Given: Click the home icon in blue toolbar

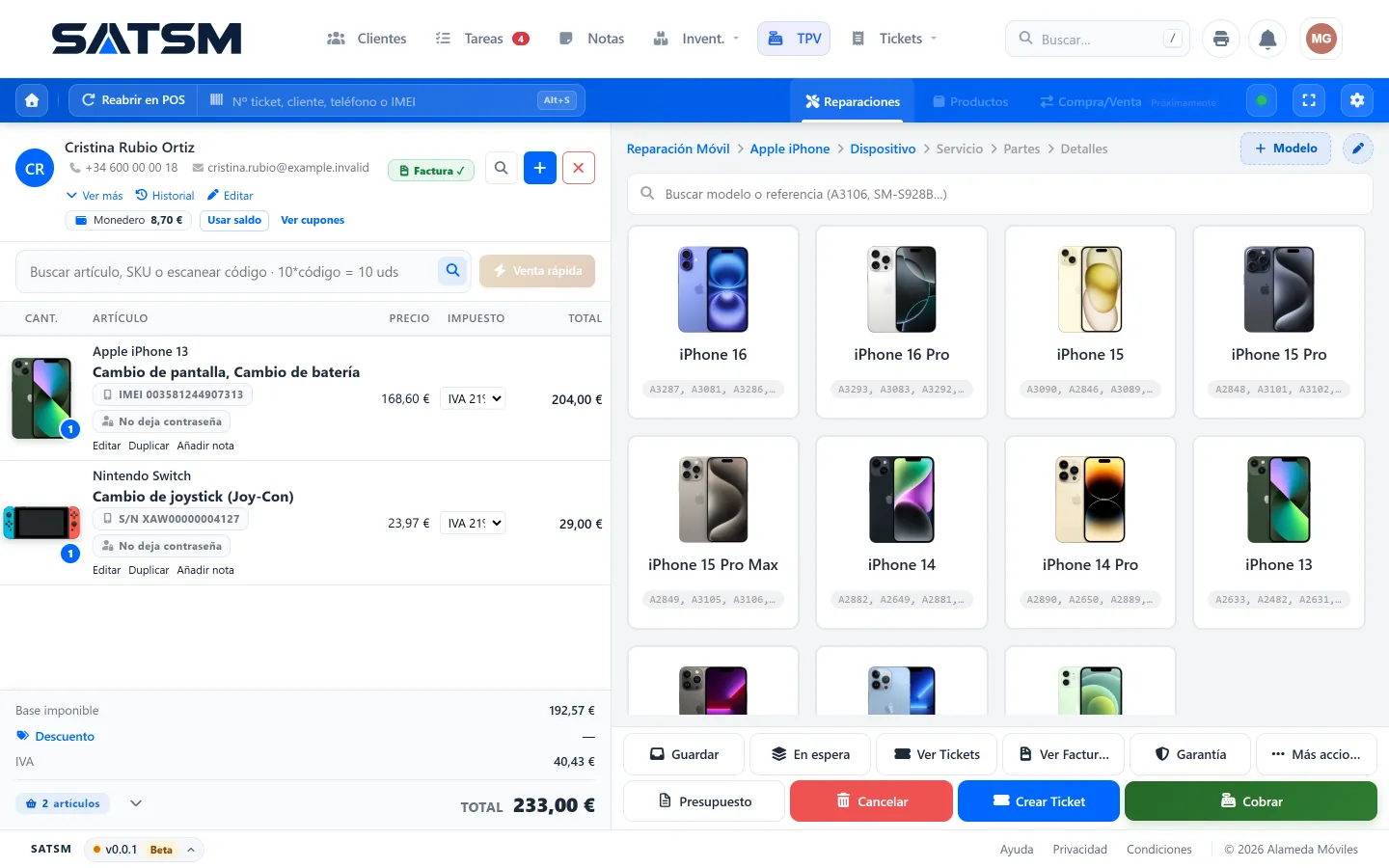Looking at the screenshot, I should (32, 100).
